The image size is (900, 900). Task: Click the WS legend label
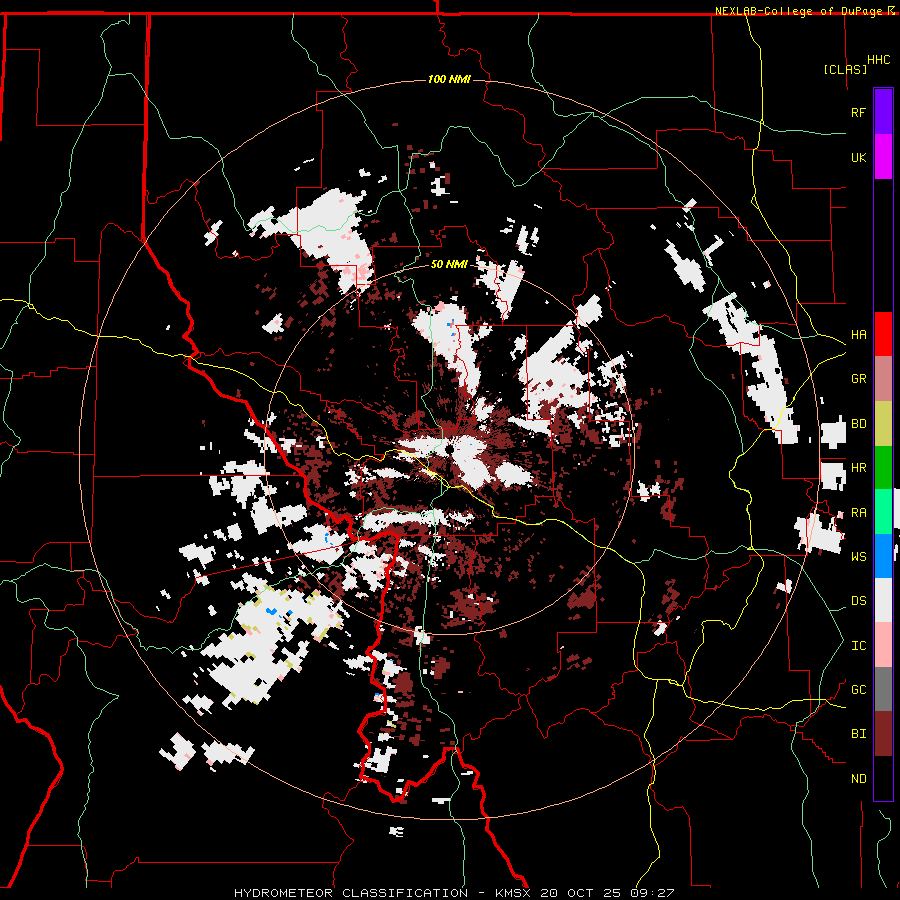pos(858,557)
